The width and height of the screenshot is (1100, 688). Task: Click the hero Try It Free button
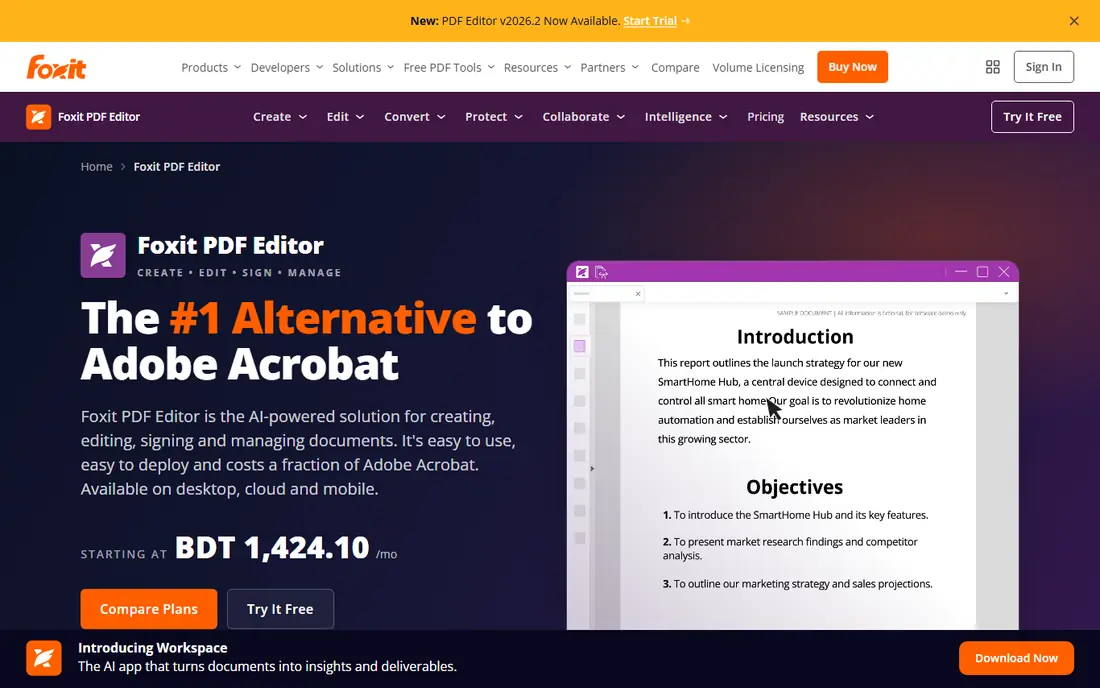click(280, 609)
